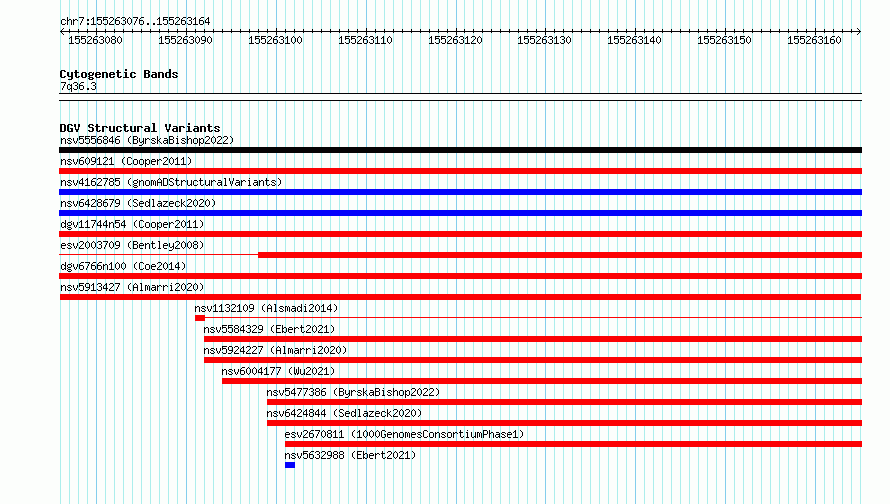Open the nsv609121 (Cooper2011) label
Screen dimensions: 890x504
click(x=126, y=161)
